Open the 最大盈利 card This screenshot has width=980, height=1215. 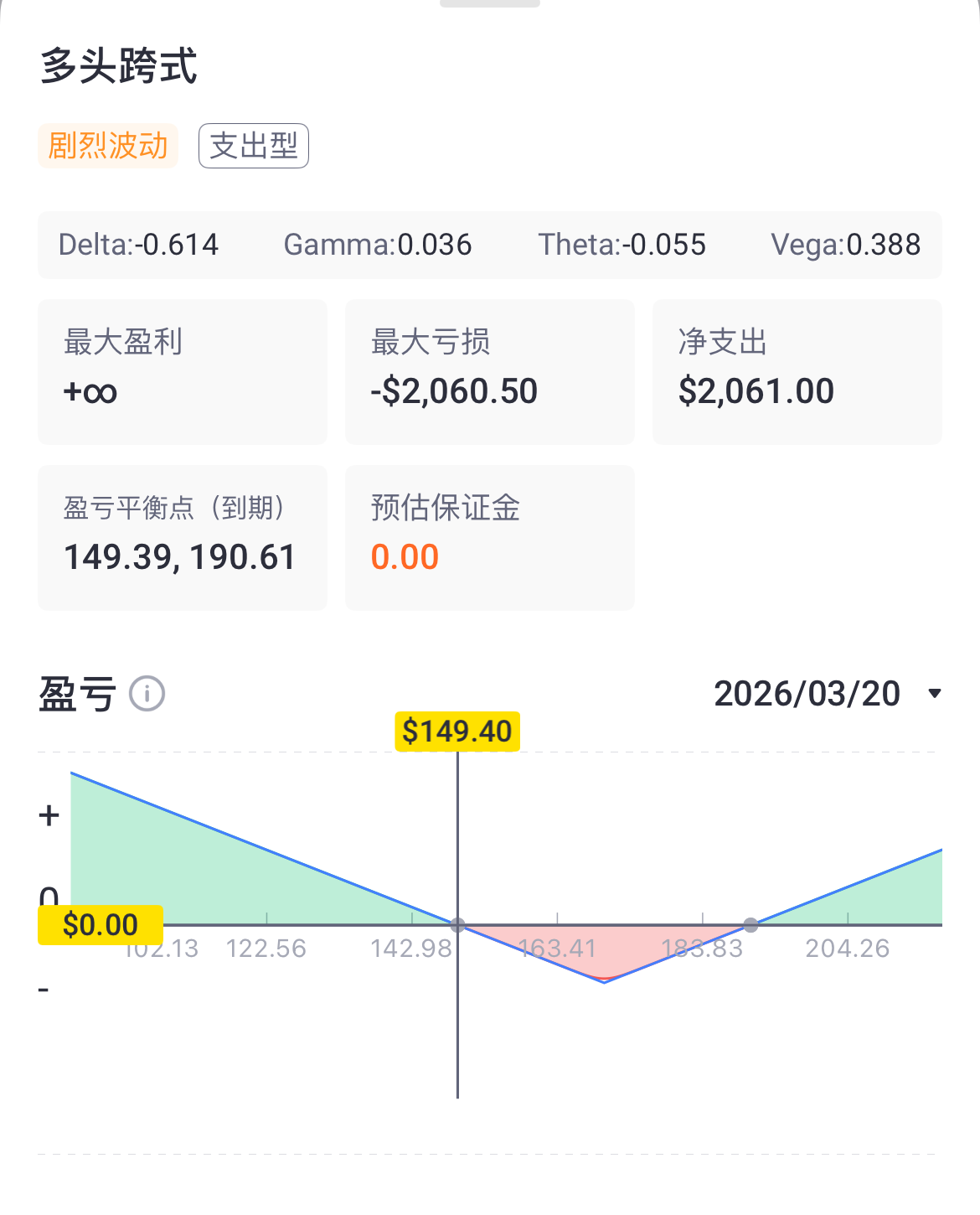pyautogui.click(x=183, y=372)
